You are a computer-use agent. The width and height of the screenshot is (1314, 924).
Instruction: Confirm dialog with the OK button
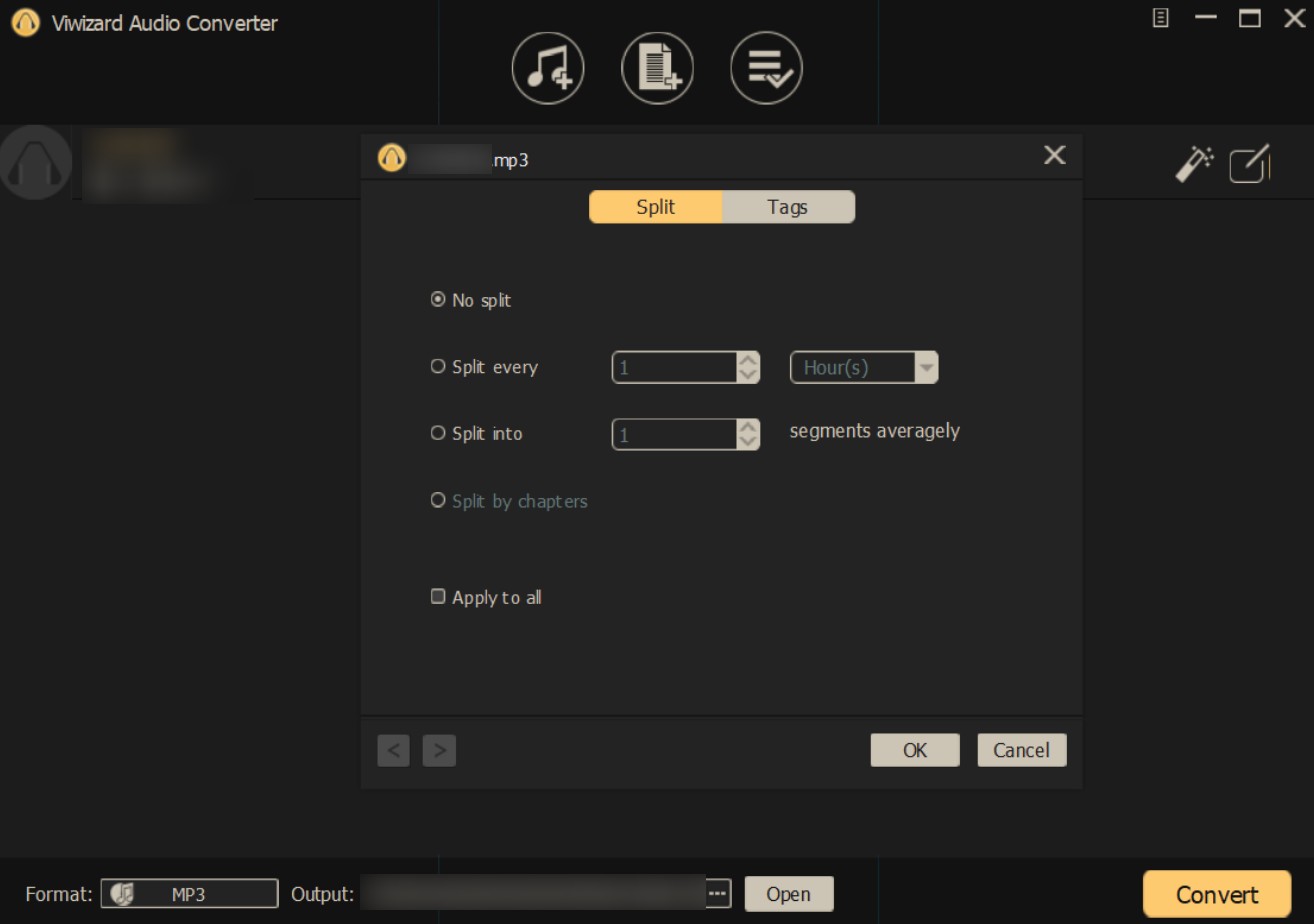(x=915, y=750)
